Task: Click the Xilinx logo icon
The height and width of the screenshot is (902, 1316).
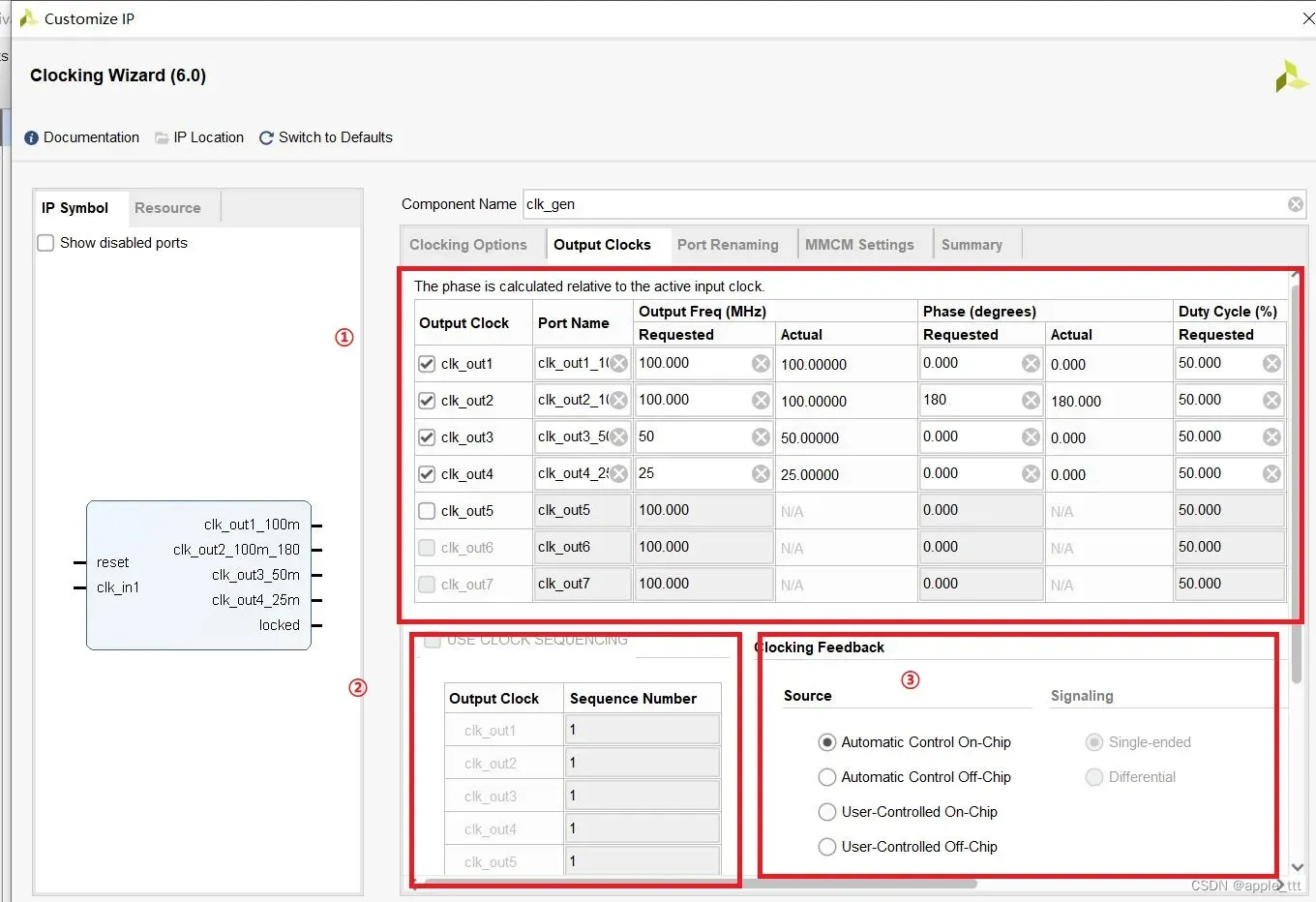Action: pos(1292,77)
